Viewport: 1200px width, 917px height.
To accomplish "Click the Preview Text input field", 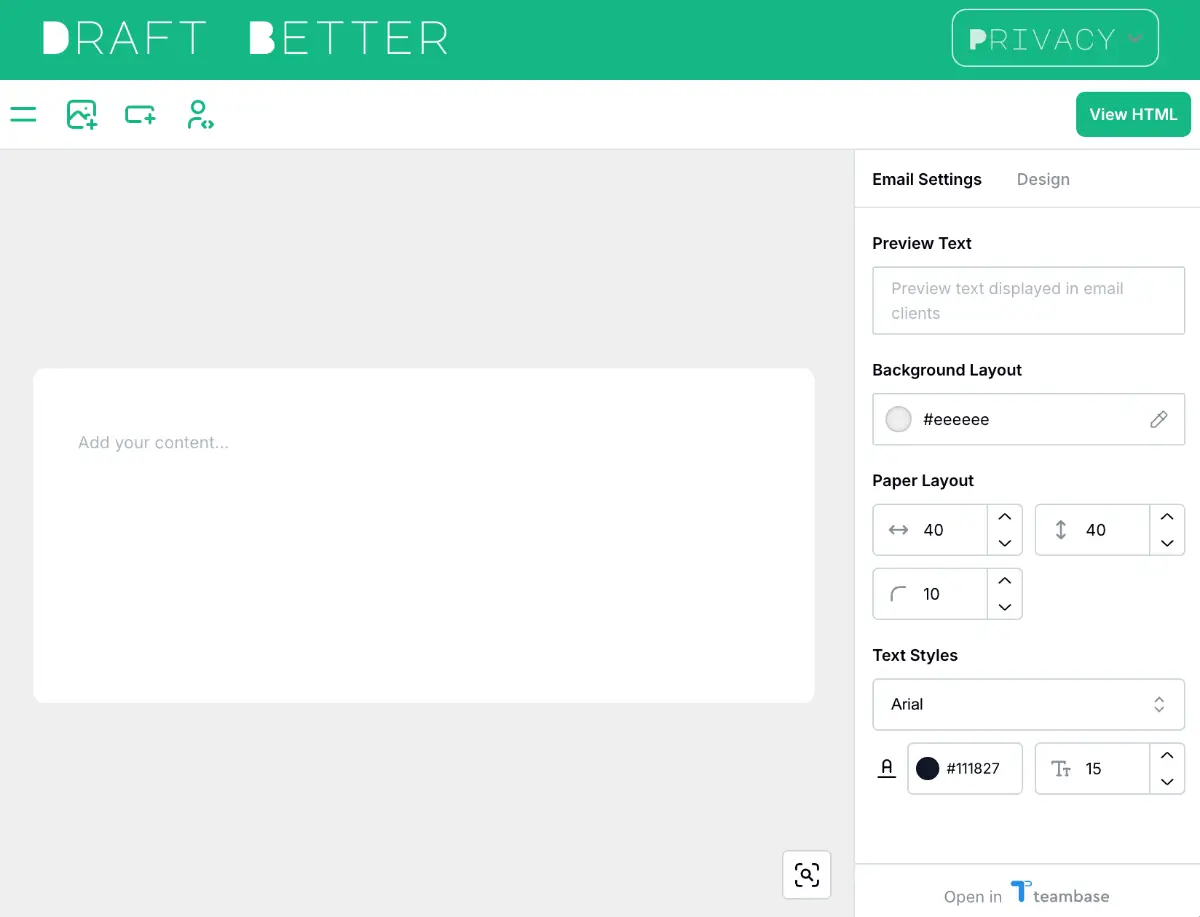I will click(1027, 300).
